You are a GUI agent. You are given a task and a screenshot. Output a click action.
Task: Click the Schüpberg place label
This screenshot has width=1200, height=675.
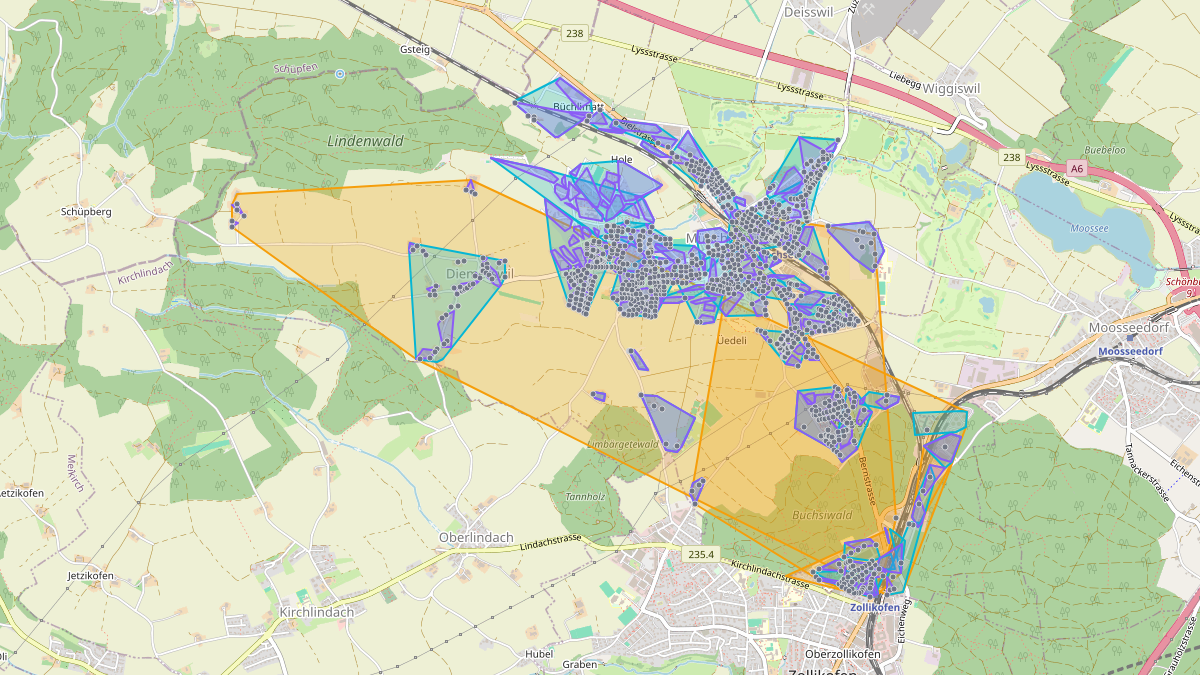pyautogui.click(x=86, y=212)
